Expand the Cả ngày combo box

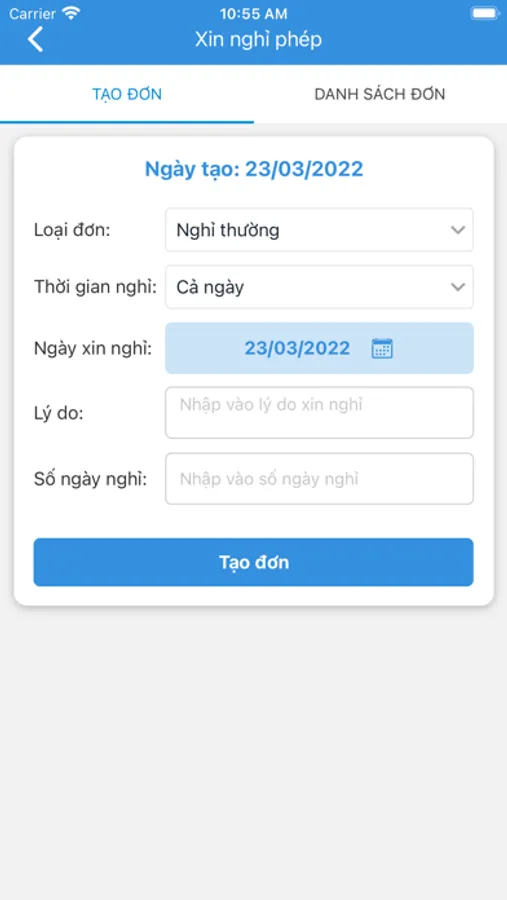pos(319,287)
